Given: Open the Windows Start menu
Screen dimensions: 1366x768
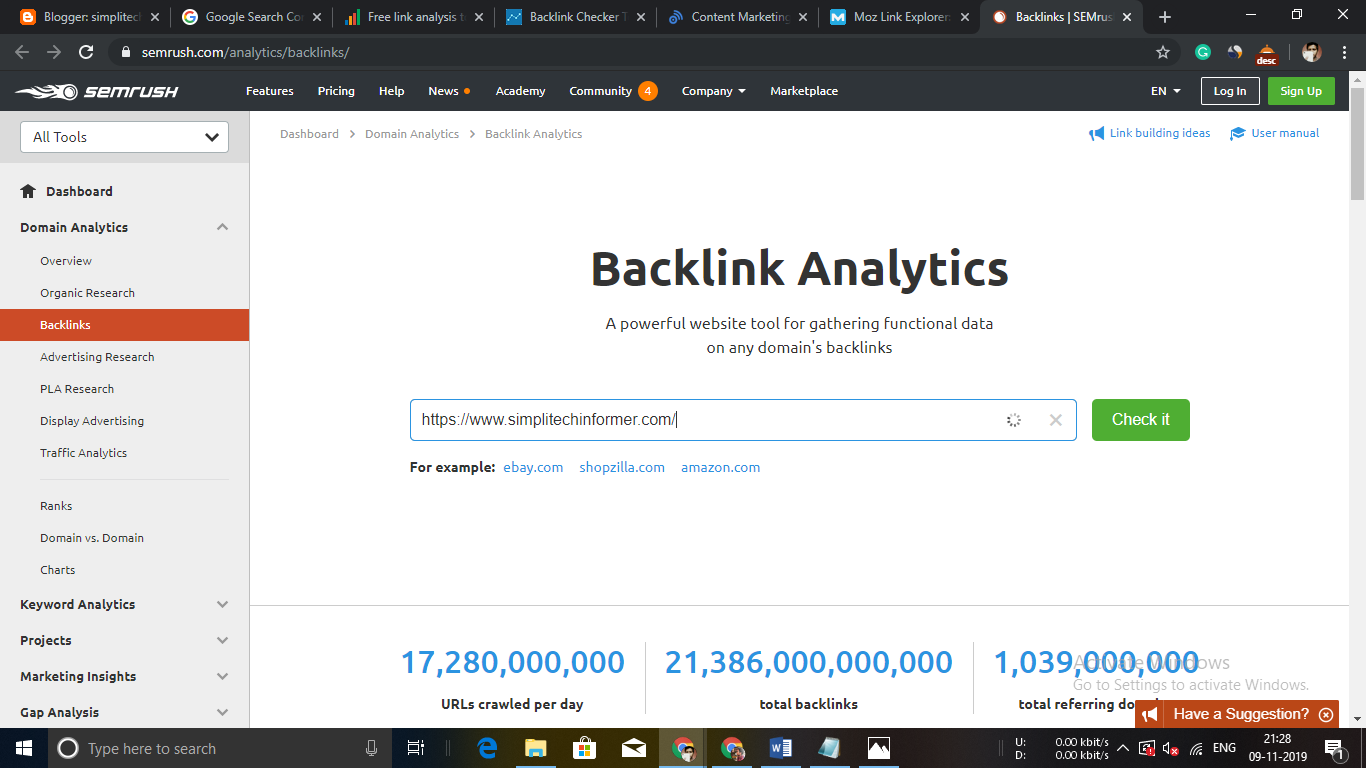Looking at the screenshot, I should click(24, 748).
